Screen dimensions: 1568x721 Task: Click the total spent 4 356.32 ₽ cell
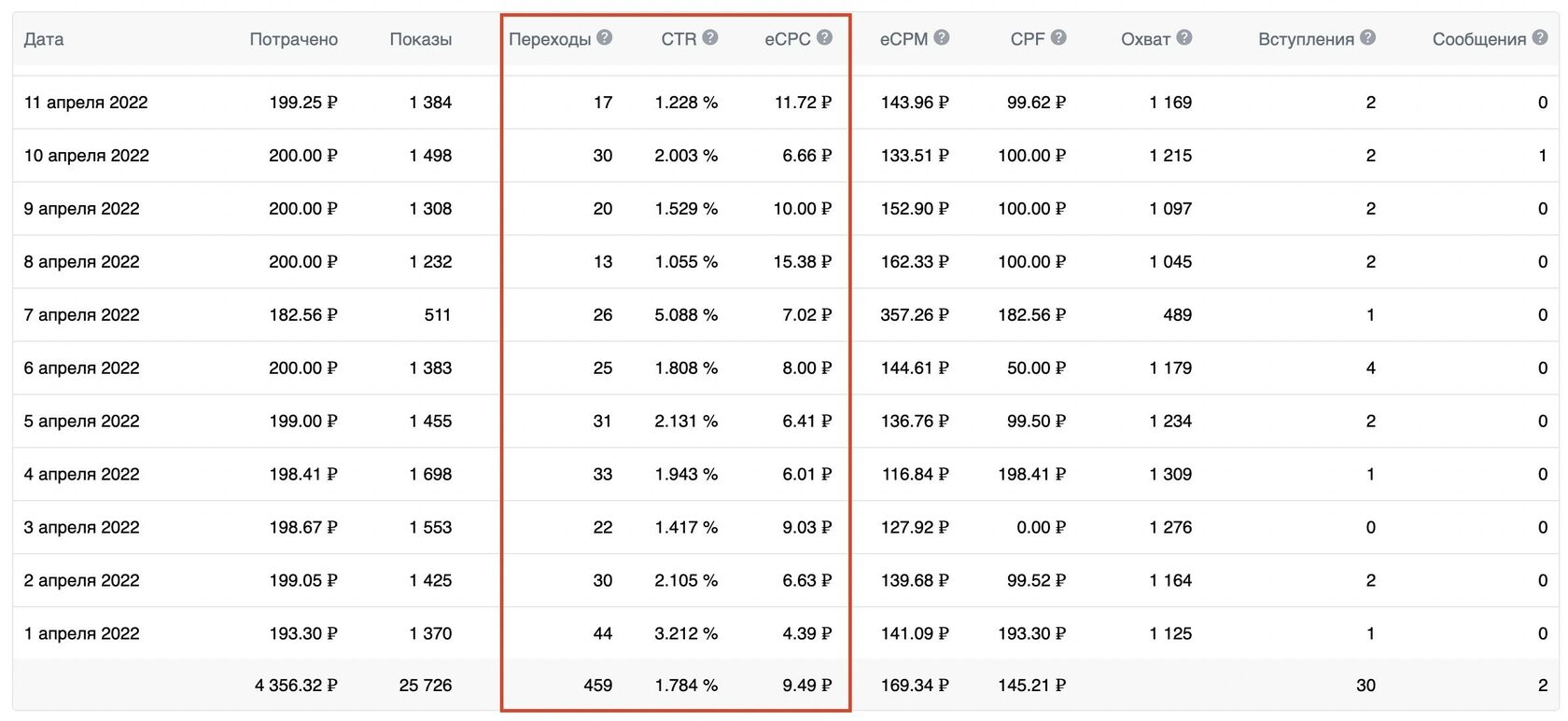point(296,686)
